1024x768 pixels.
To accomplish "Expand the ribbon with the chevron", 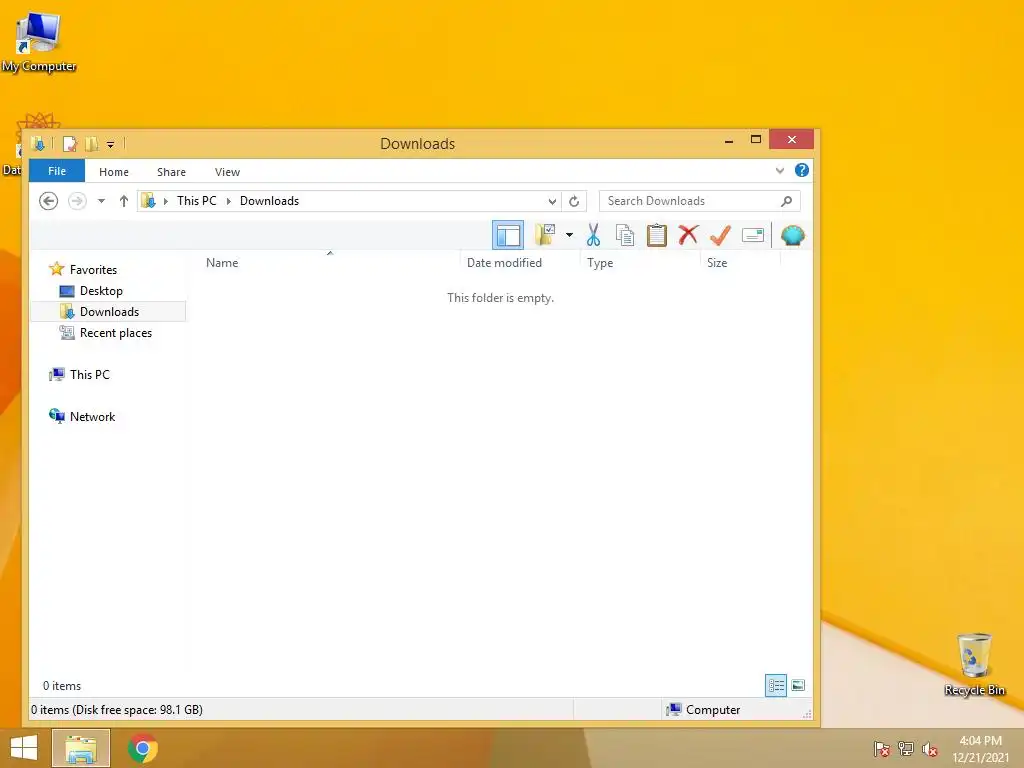I will tap(780, 170).
